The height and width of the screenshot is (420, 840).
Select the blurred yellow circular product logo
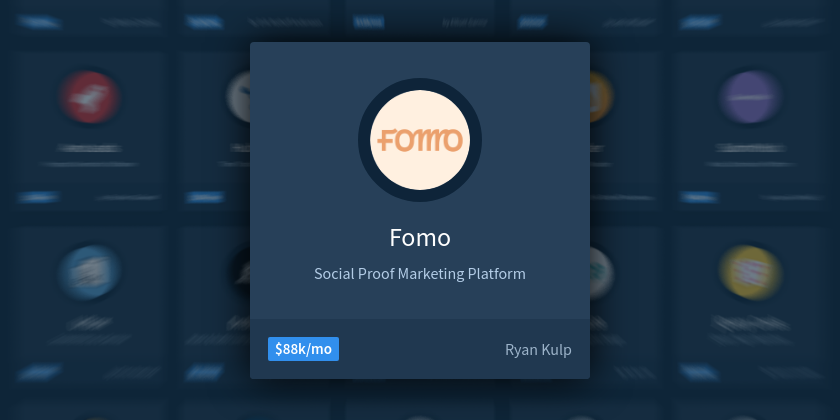click(750, 272)
